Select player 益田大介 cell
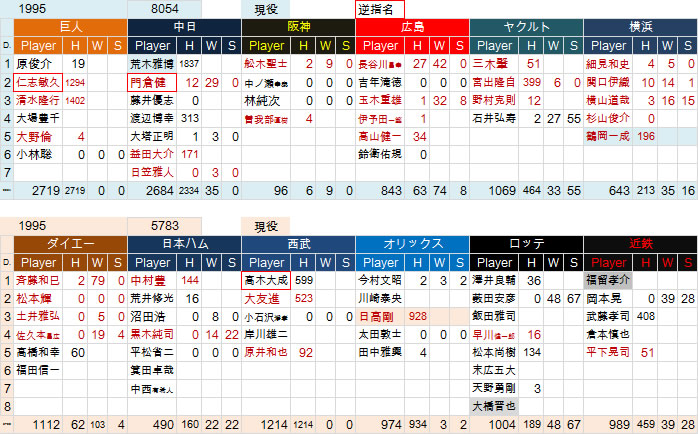The image size is (698, 434). pos(152,155)
